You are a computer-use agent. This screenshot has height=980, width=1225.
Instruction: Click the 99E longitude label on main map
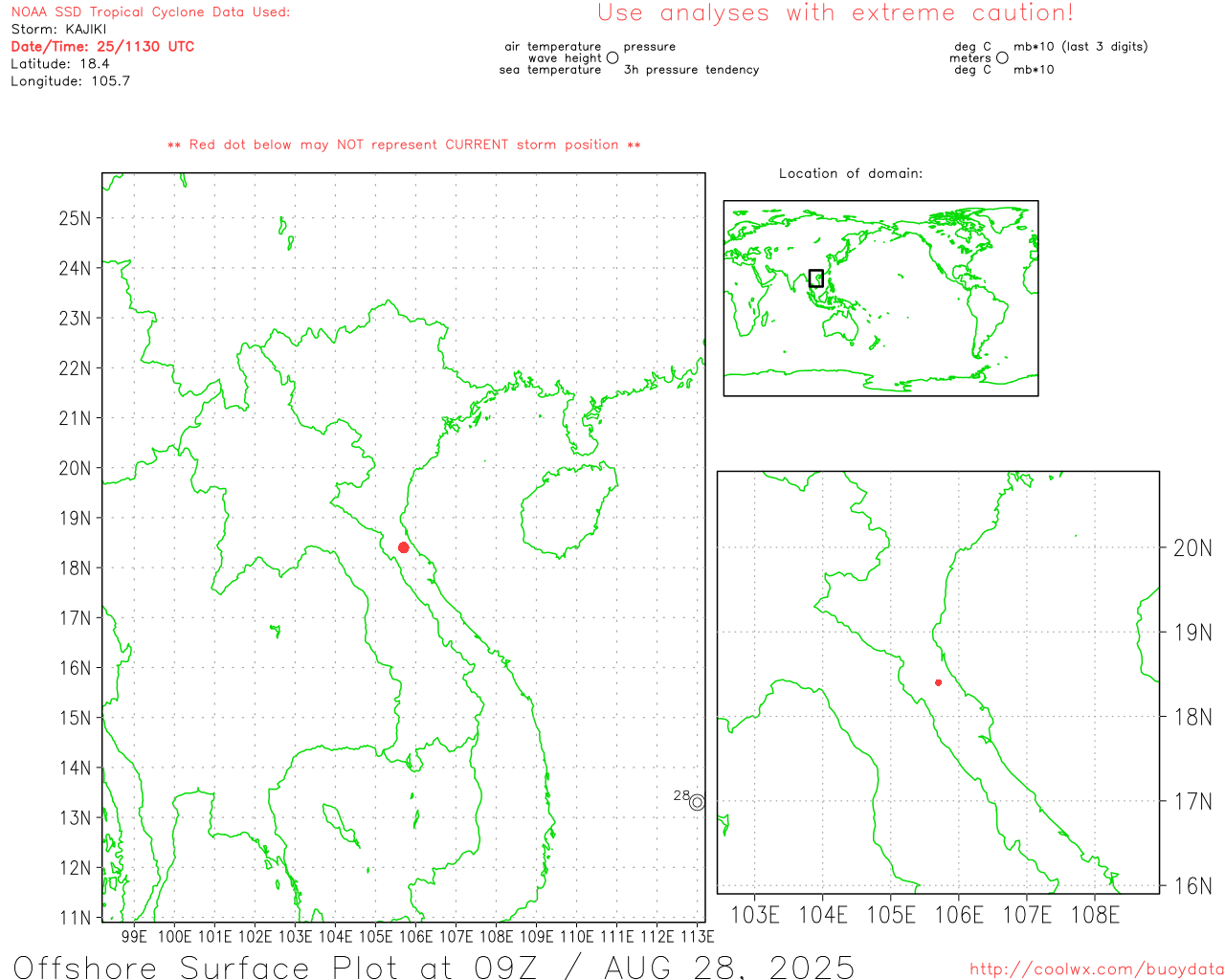pos(134,936)
